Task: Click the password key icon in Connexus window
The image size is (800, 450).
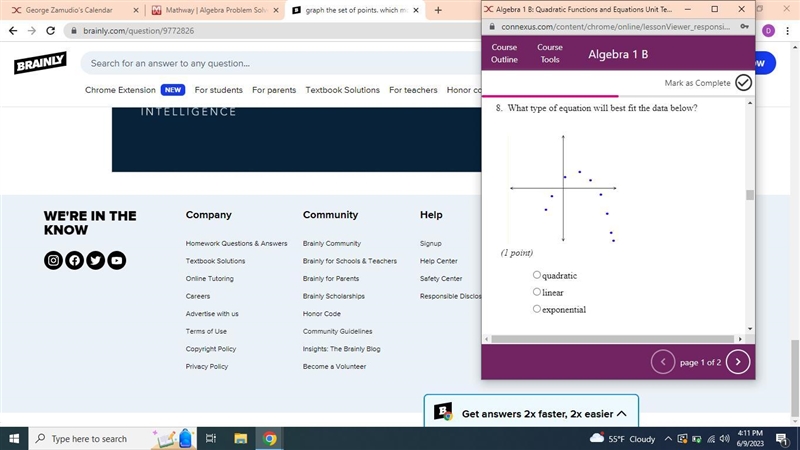Action: 744,27
